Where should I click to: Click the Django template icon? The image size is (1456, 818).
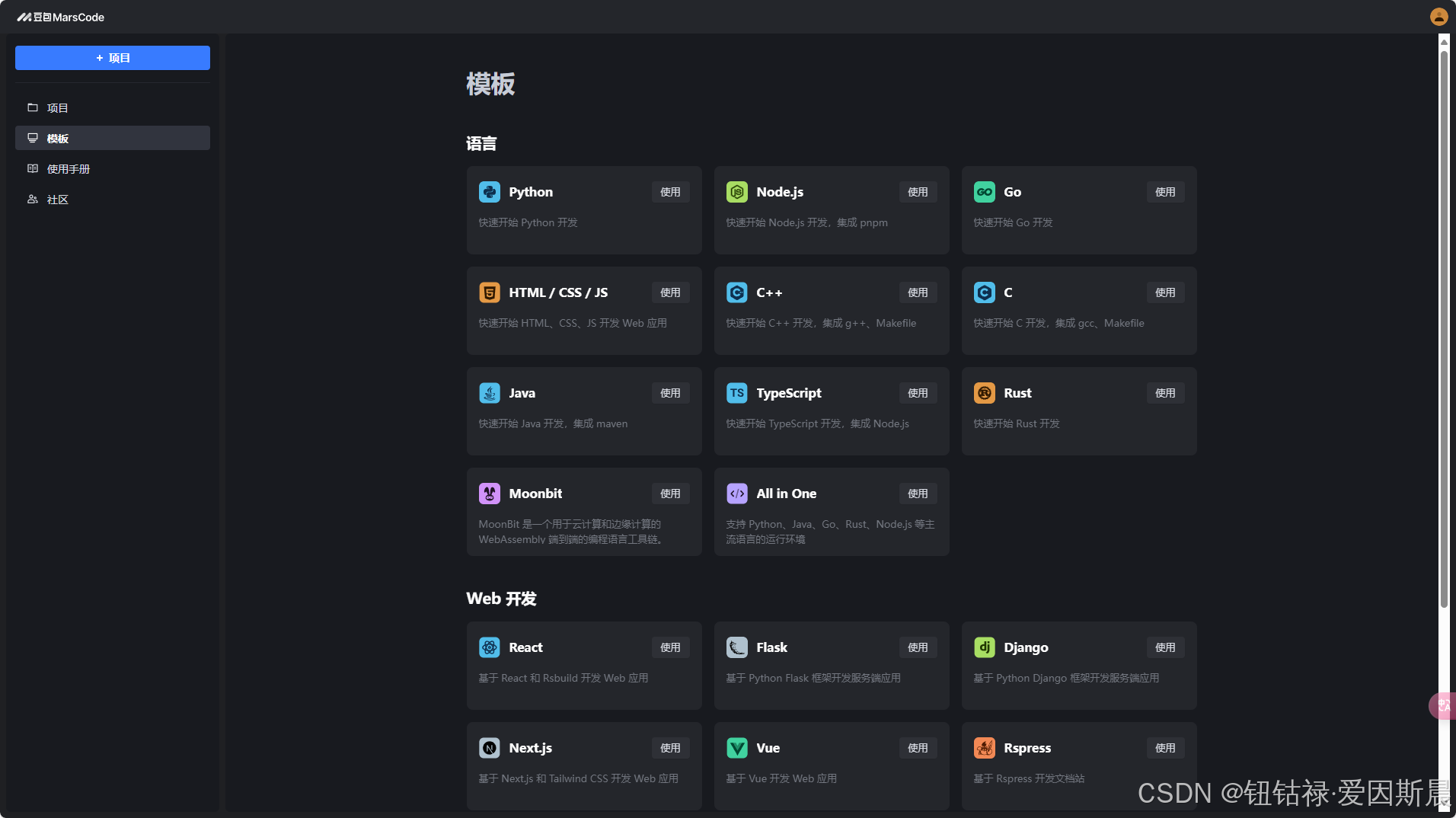[x=985, y=647]
